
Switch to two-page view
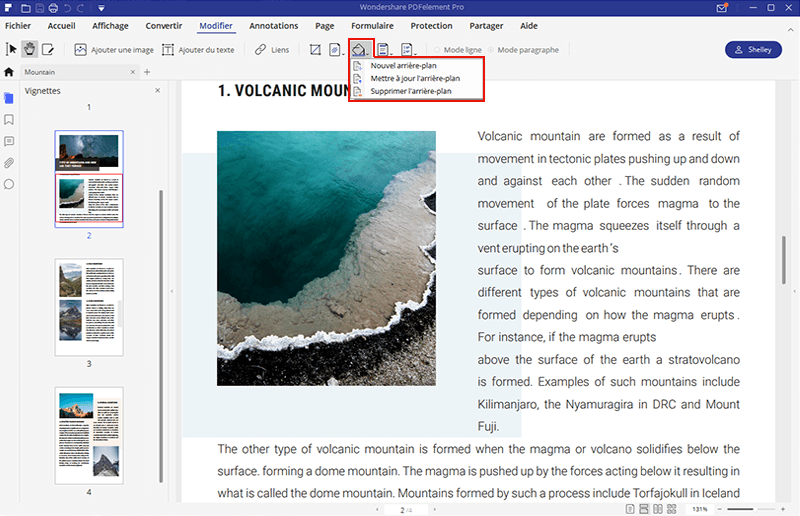click(x=658, y=509)
